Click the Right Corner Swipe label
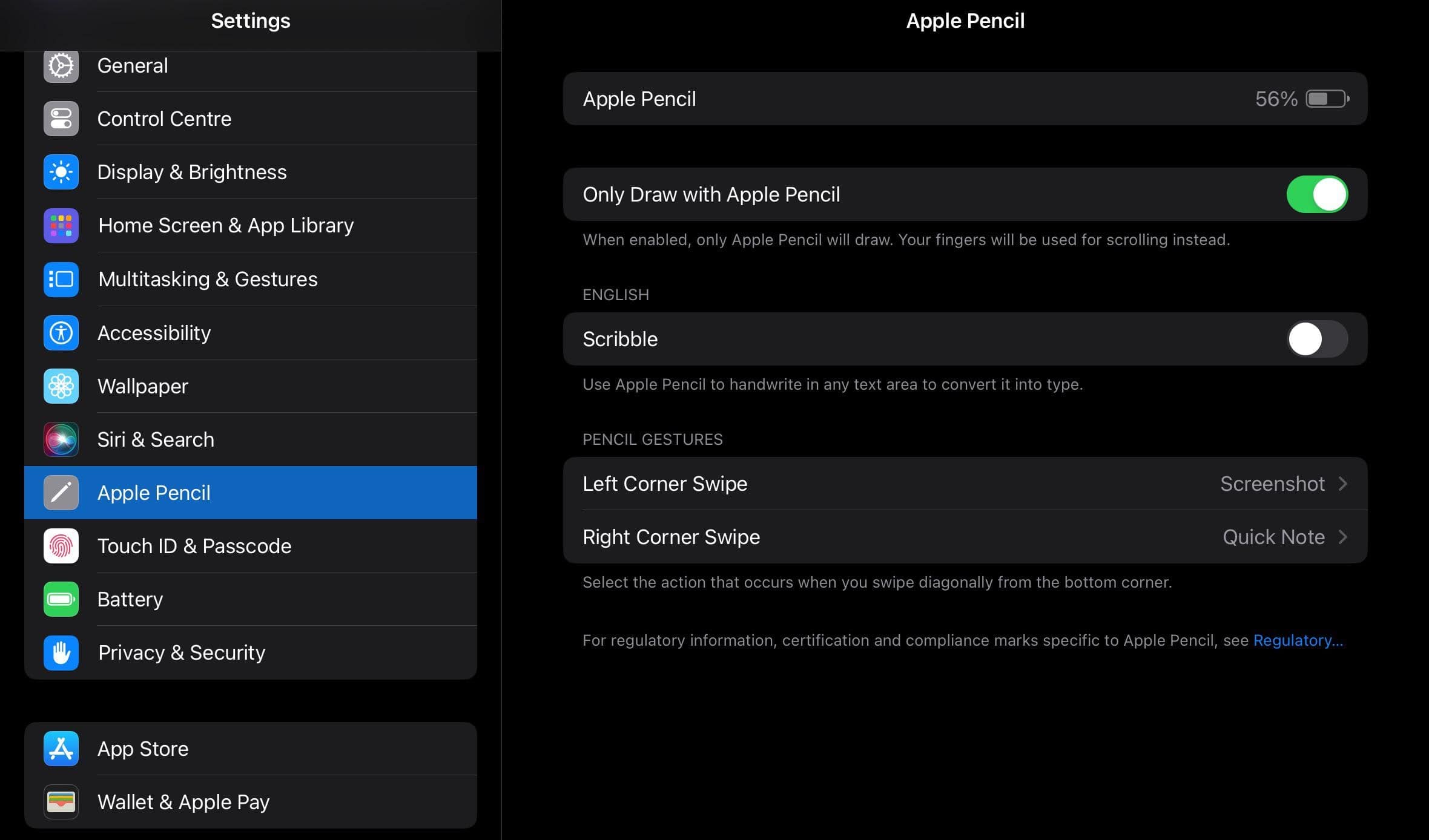This screenshot has height=840, width=1429. [671, 537]
